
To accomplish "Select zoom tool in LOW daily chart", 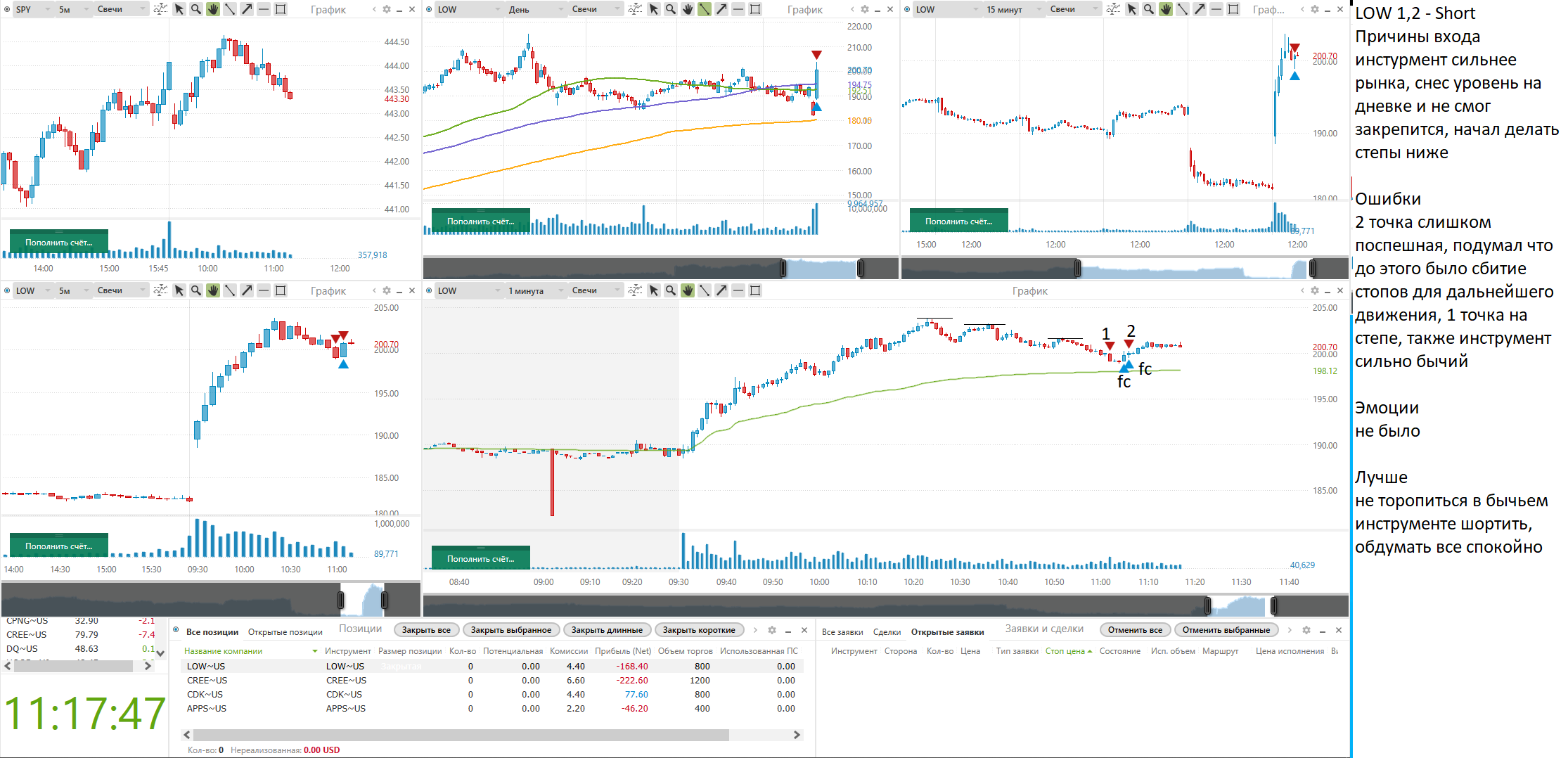I will tap(671, 9).
